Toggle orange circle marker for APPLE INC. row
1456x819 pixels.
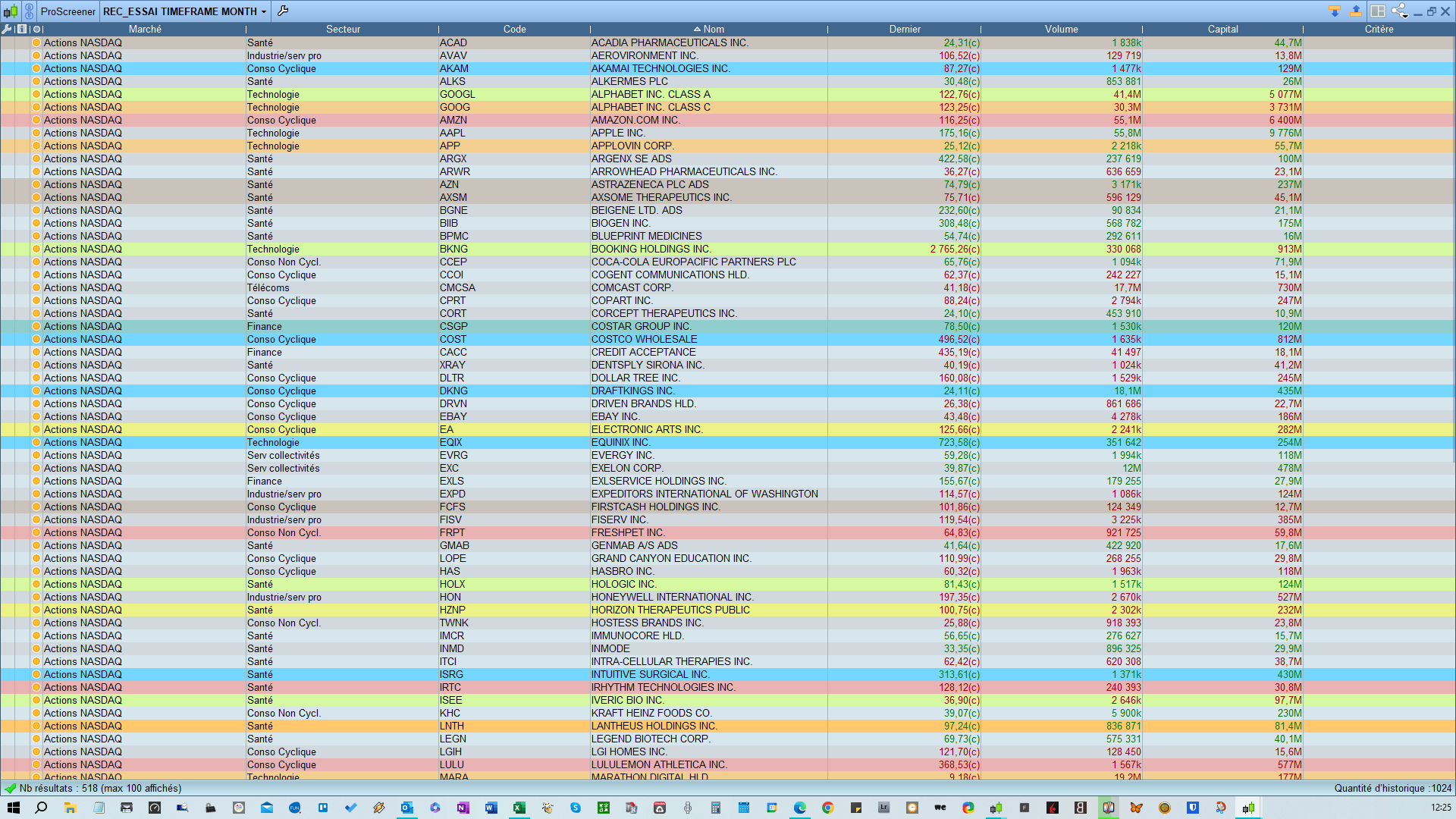pos(36,133)
